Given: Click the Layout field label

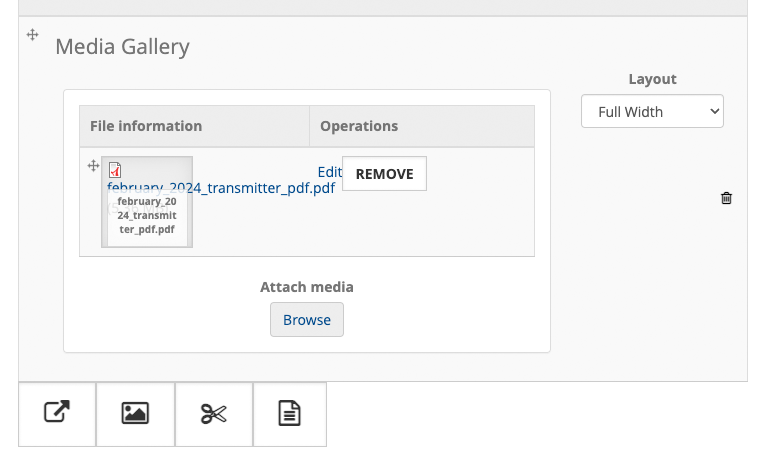Looking at the screenshot, I should pyautogui.click(x=652, y=79).
